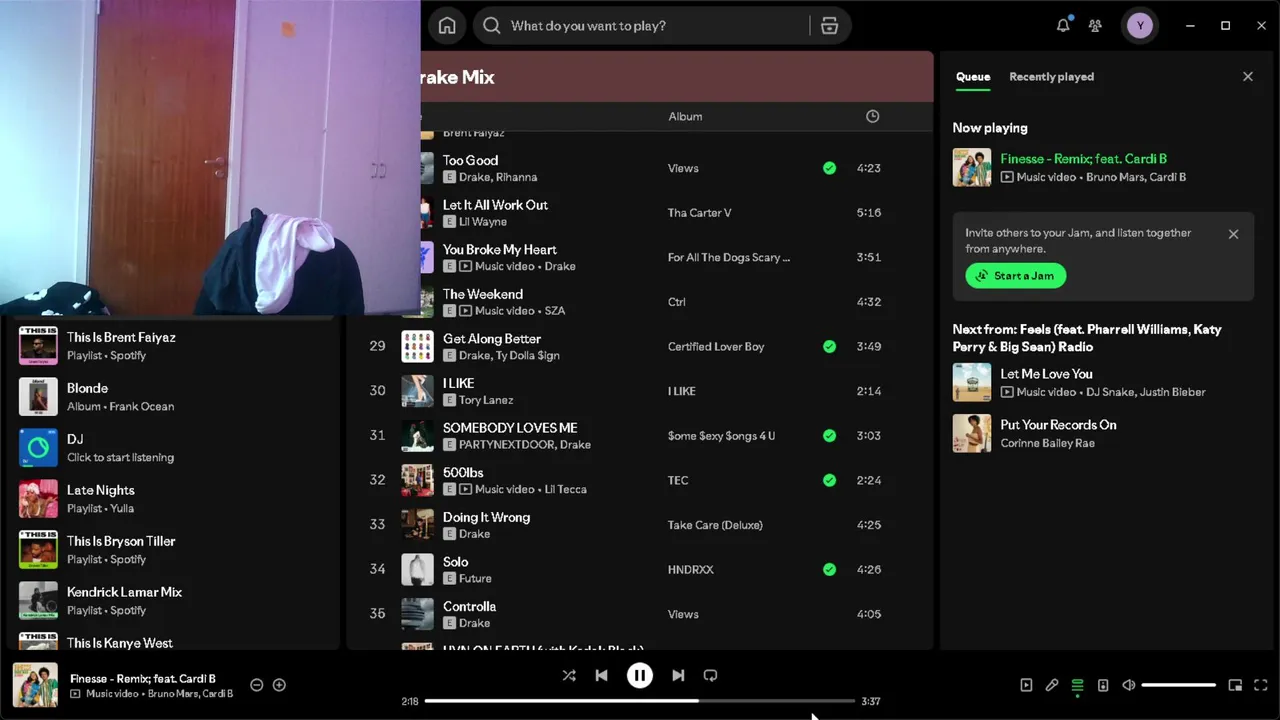Add Finesse to playlist with plus icon
This screenshot has width=1280, height=720.
279,685
